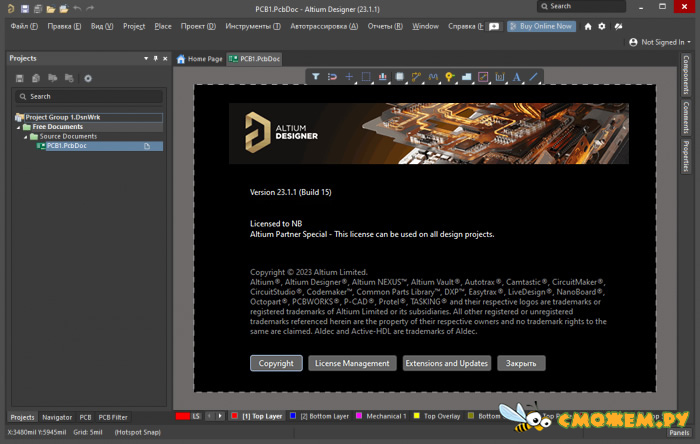Open Preferences via the top gear icon

point(602,26)
